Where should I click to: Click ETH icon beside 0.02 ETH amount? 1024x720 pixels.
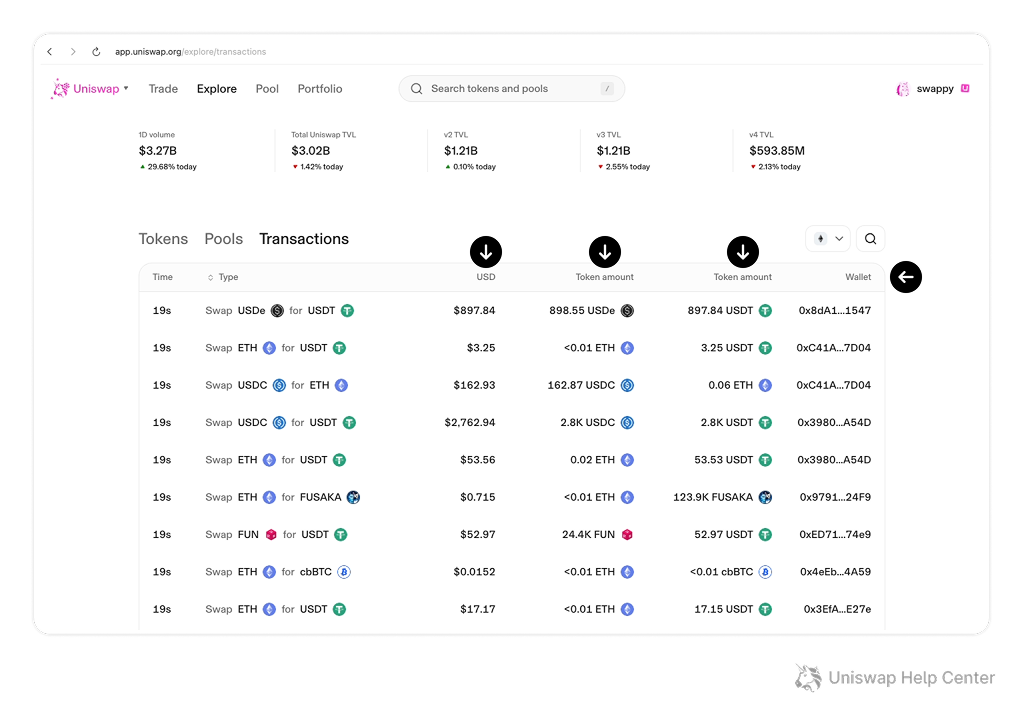point(627,460)
